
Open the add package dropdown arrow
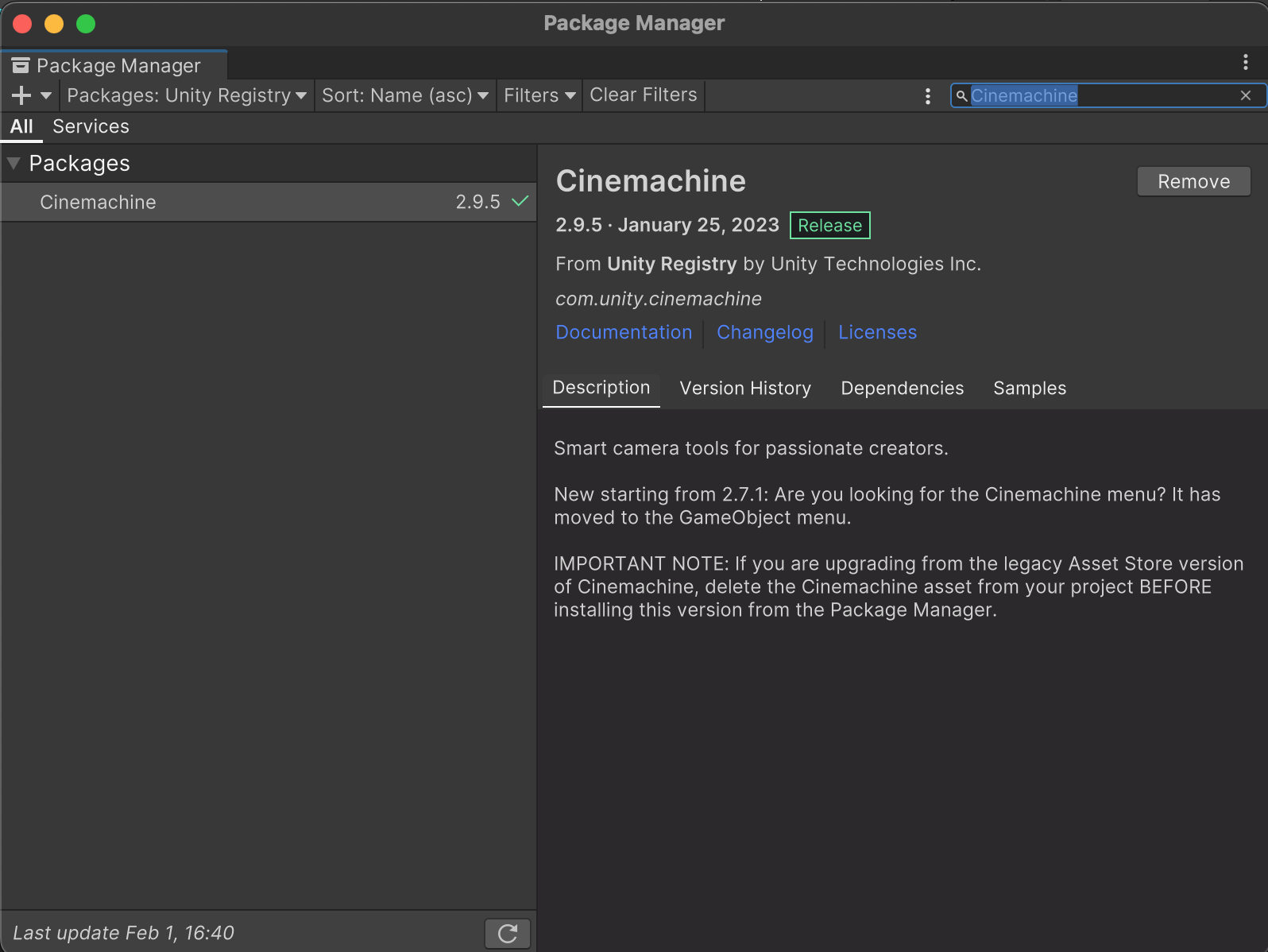[46, 95]
